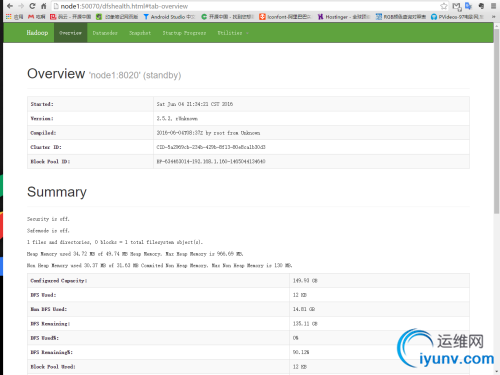Click the 'Started:' label cell
Viewport: 500px width, 375px height.
[90, 104]
